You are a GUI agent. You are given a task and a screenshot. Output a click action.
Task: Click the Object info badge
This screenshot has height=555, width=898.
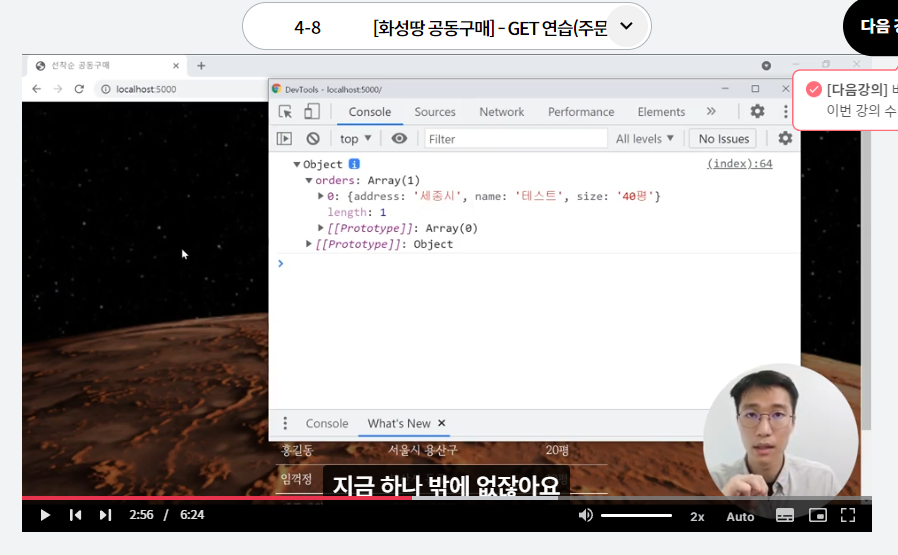(355, 164)
